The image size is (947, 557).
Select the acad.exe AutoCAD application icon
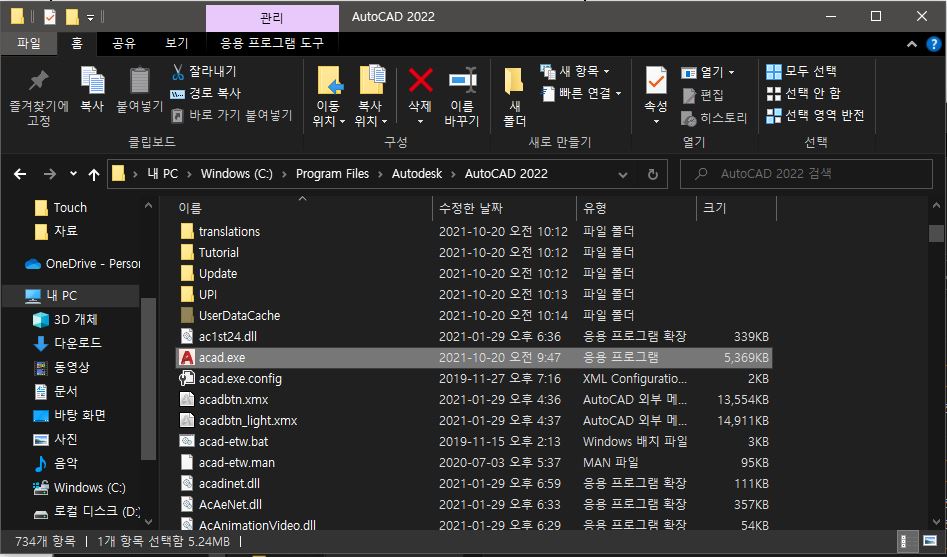(187, 358)
